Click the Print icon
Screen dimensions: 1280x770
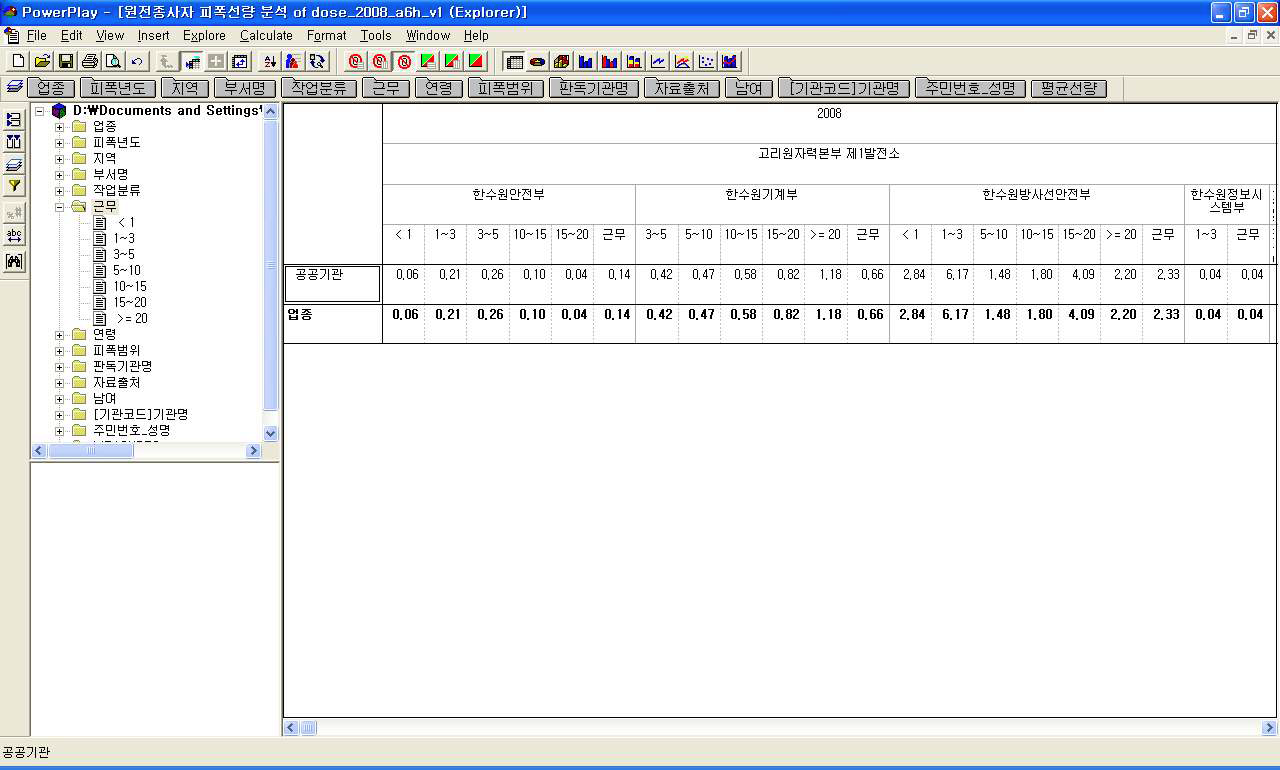tap(90, 61)
